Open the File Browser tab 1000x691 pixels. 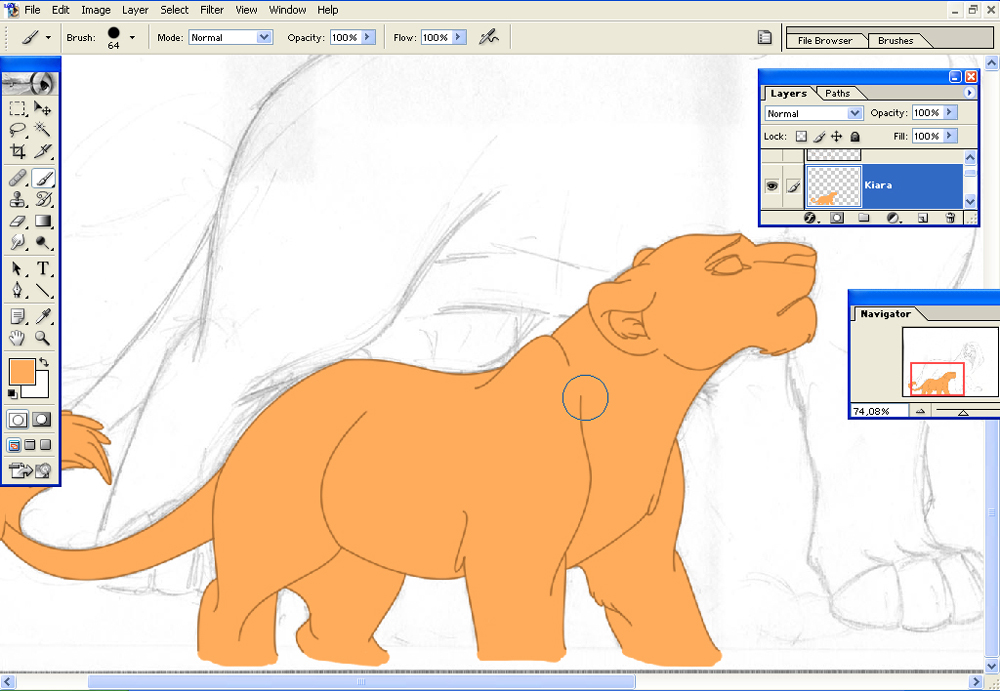point(825,41)
